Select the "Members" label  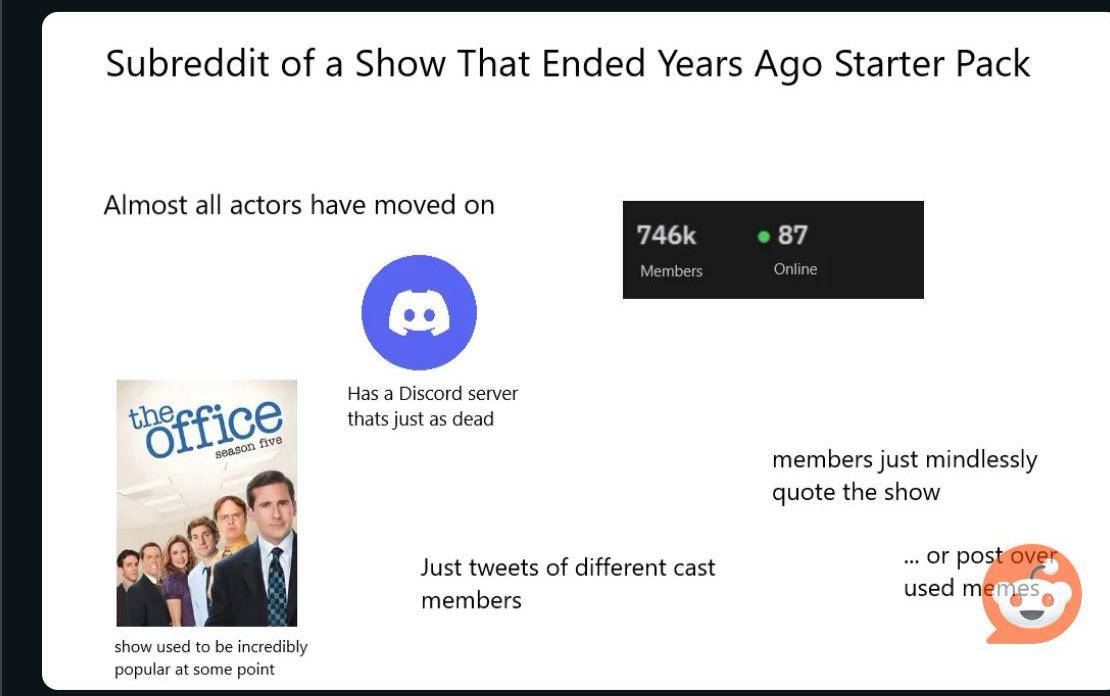pyautogui.click(x=671, y=271)
